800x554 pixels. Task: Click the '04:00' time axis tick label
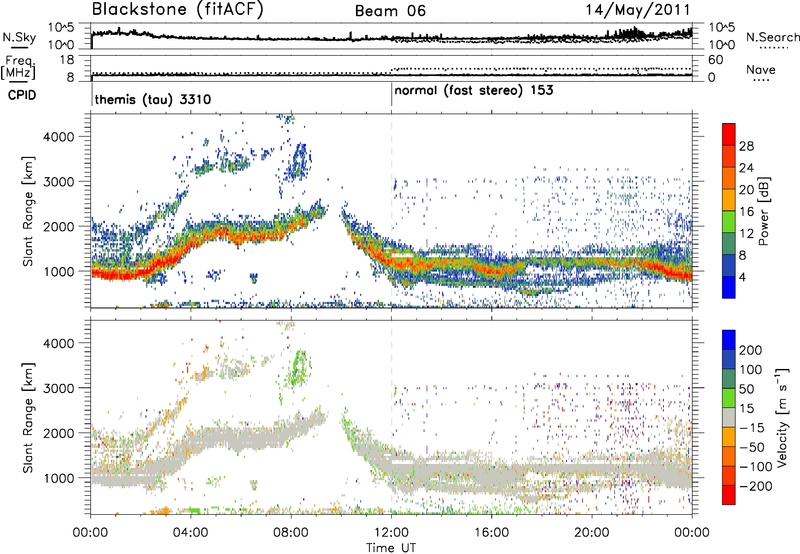[190, 533]
